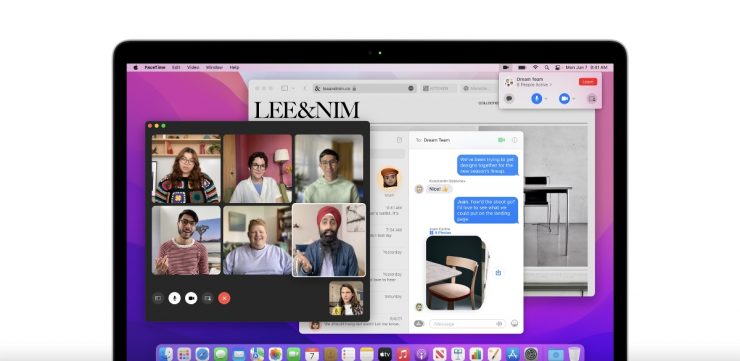Click the 'Nice!' message bubble

(x=438, y=189)
